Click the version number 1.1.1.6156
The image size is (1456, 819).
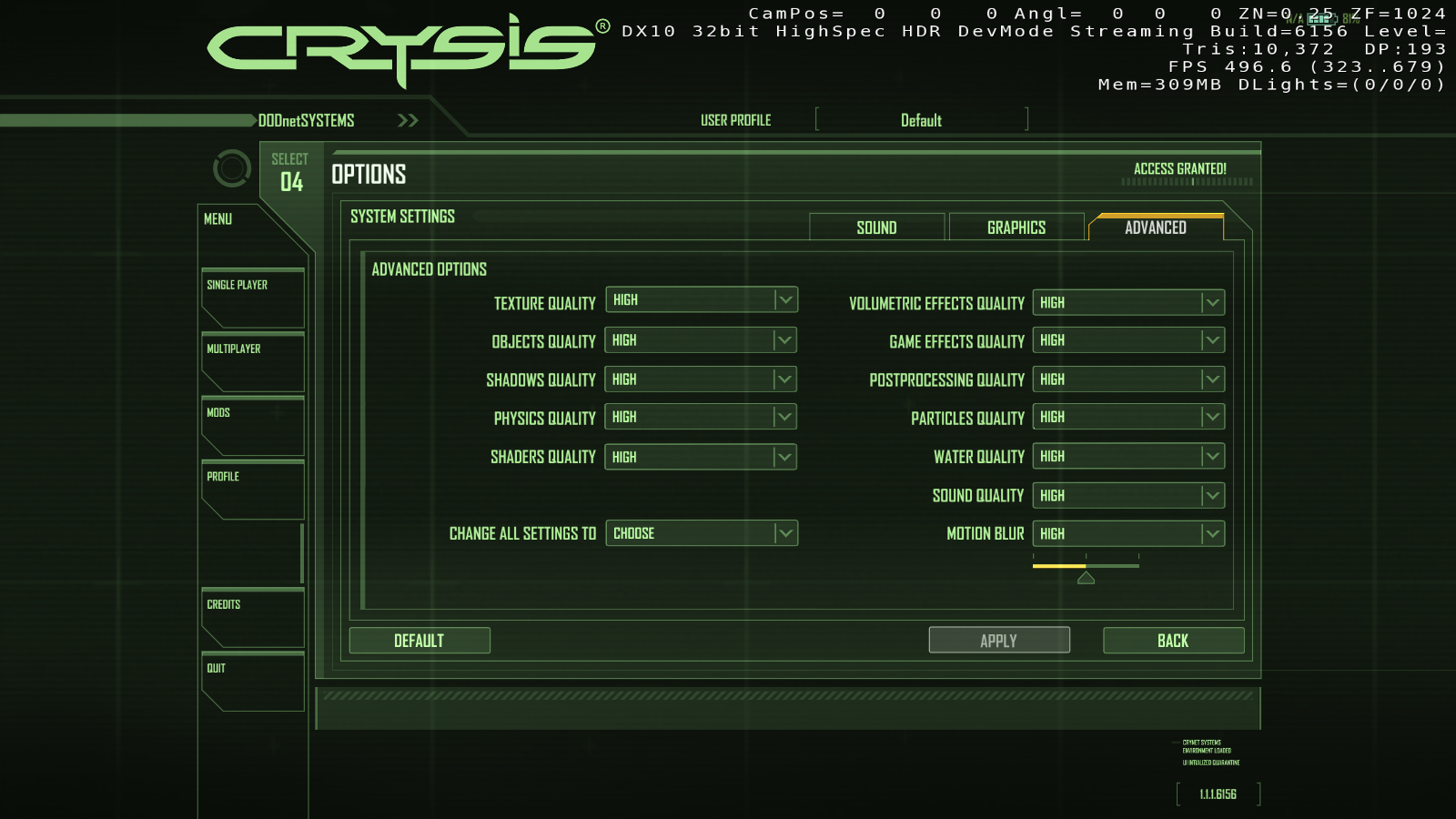tap(1218, 794)
